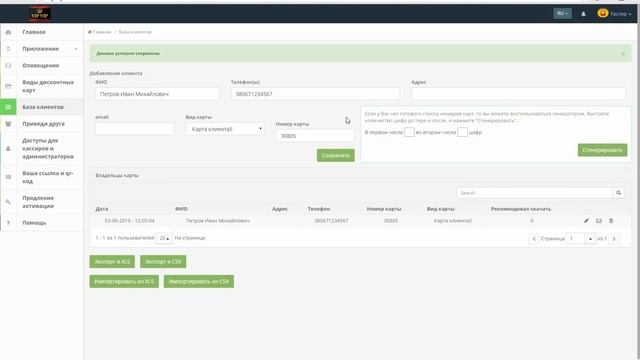Click the Телефон(ы) input field
The width and height of the screenshot is (640, 360).
(315, 94)
